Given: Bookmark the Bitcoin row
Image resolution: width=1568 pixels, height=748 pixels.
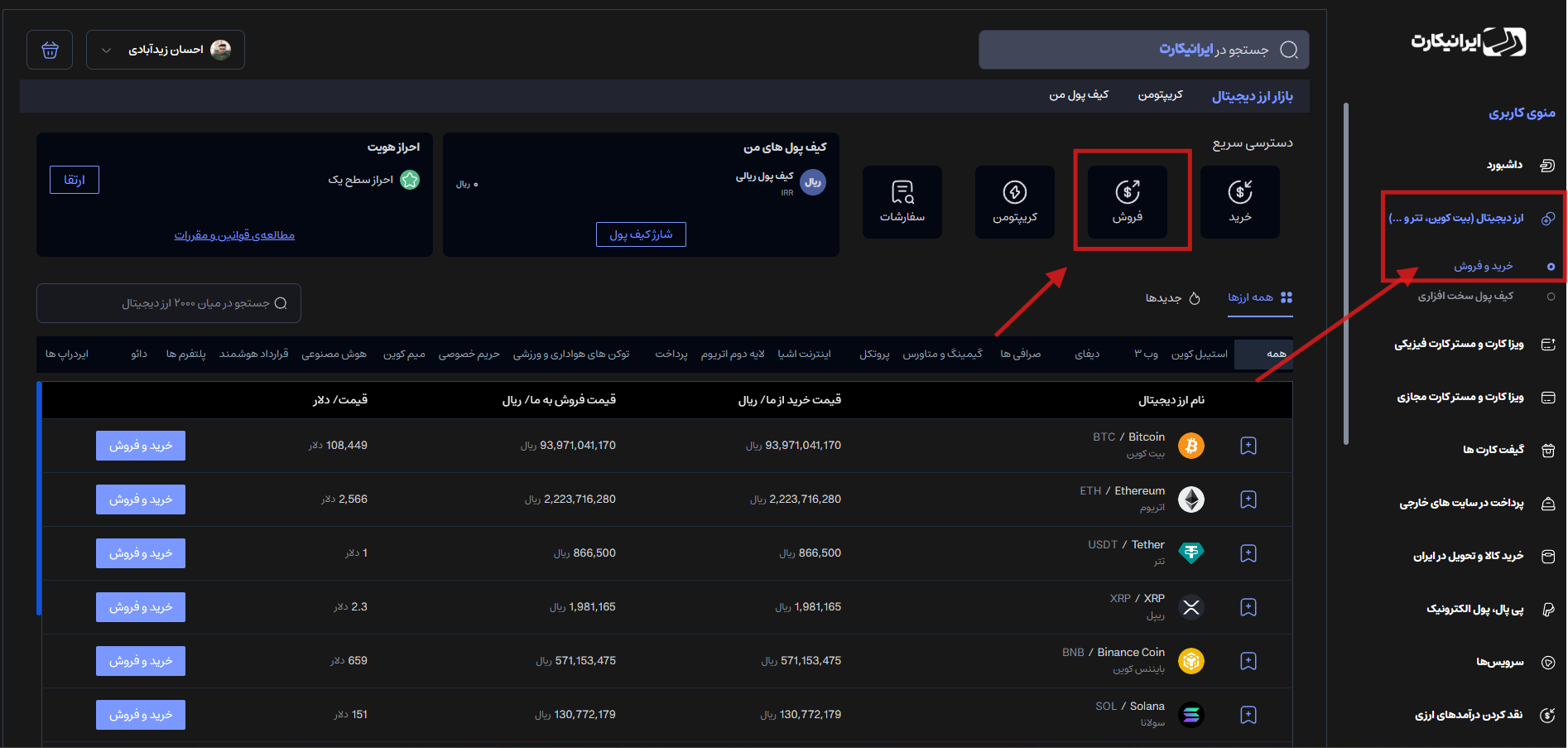Looking at the screenshot, I should pyautogui.click(x=1248, y=446).
